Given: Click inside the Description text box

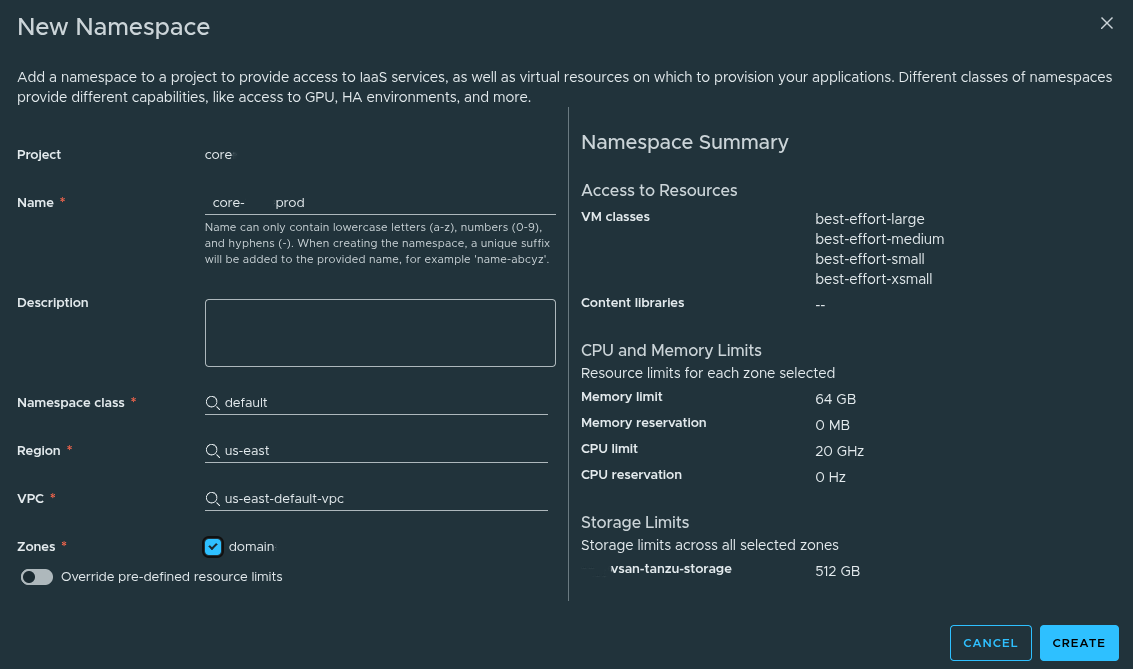Looking at the screenshot, I should coord(380,333).
